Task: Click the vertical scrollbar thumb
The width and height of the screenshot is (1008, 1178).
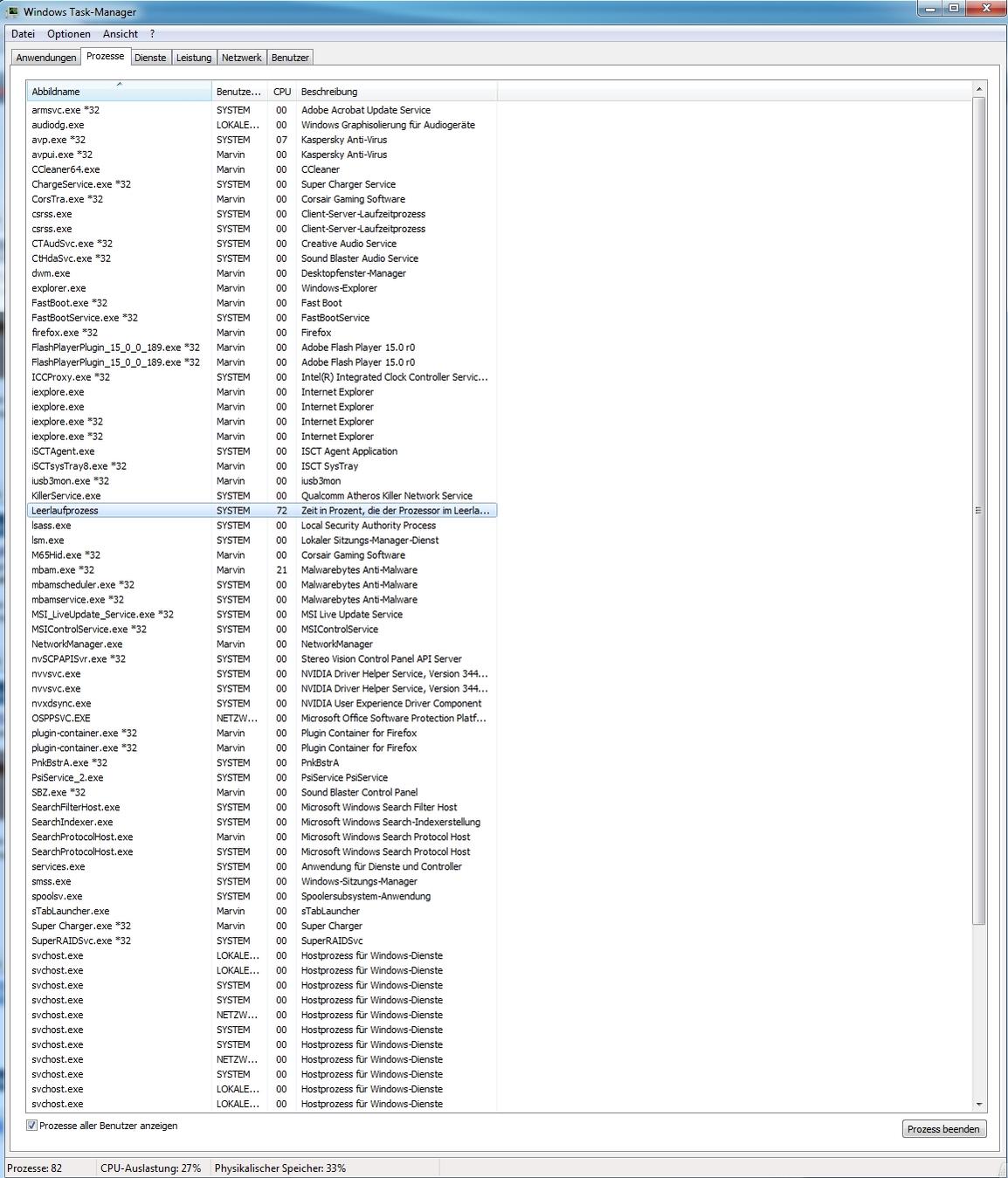Action: point(979,511)
